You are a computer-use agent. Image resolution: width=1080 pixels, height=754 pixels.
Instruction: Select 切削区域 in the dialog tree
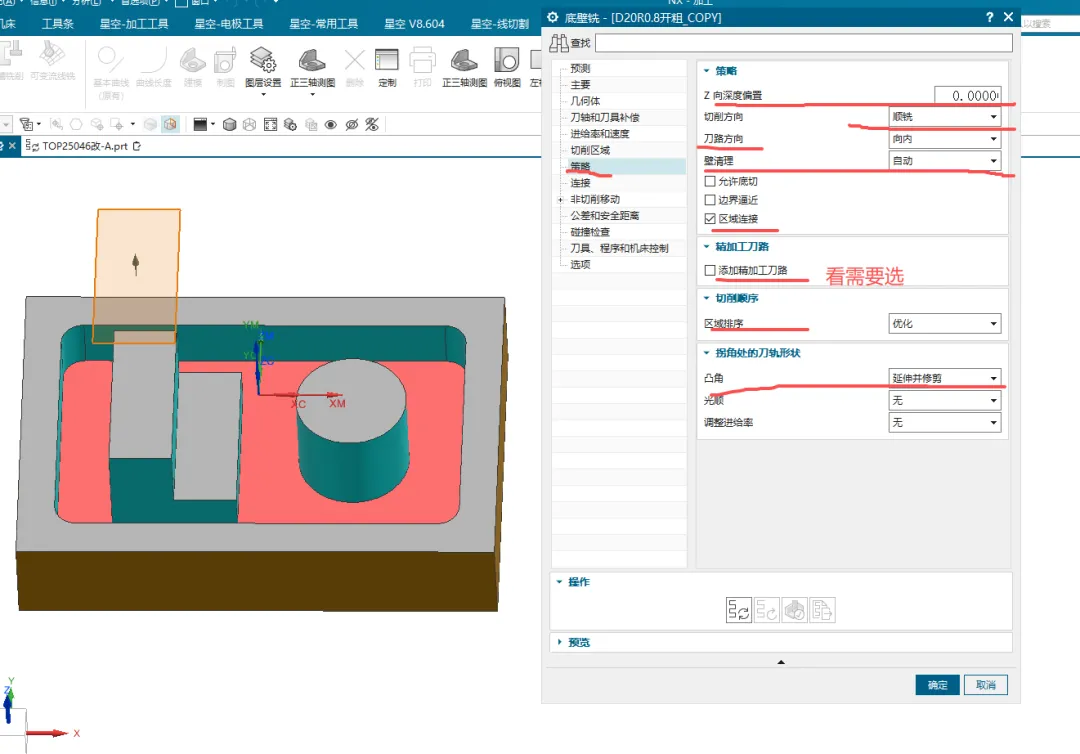(590, 150)
